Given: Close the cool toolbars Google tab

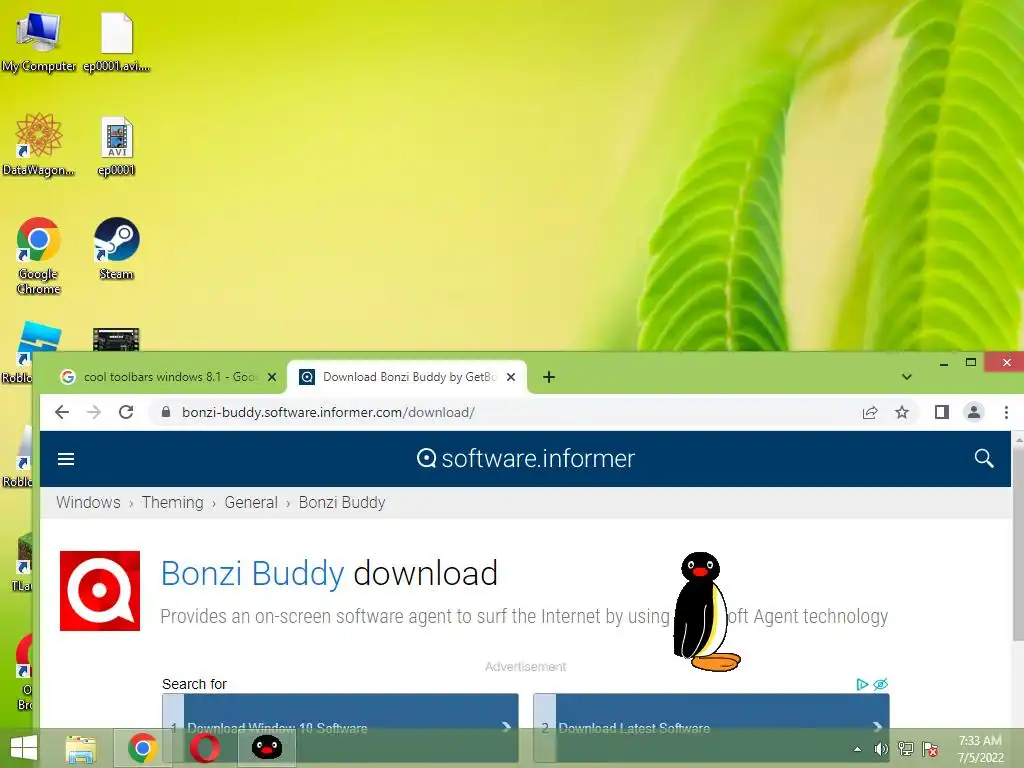Looking at the screenshot, I should (272, 377).
